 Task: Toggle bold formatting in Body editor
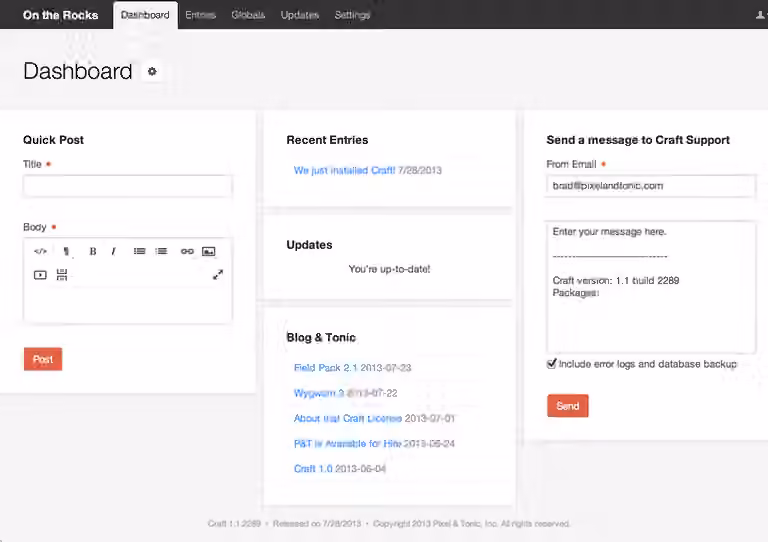[93, 251]
